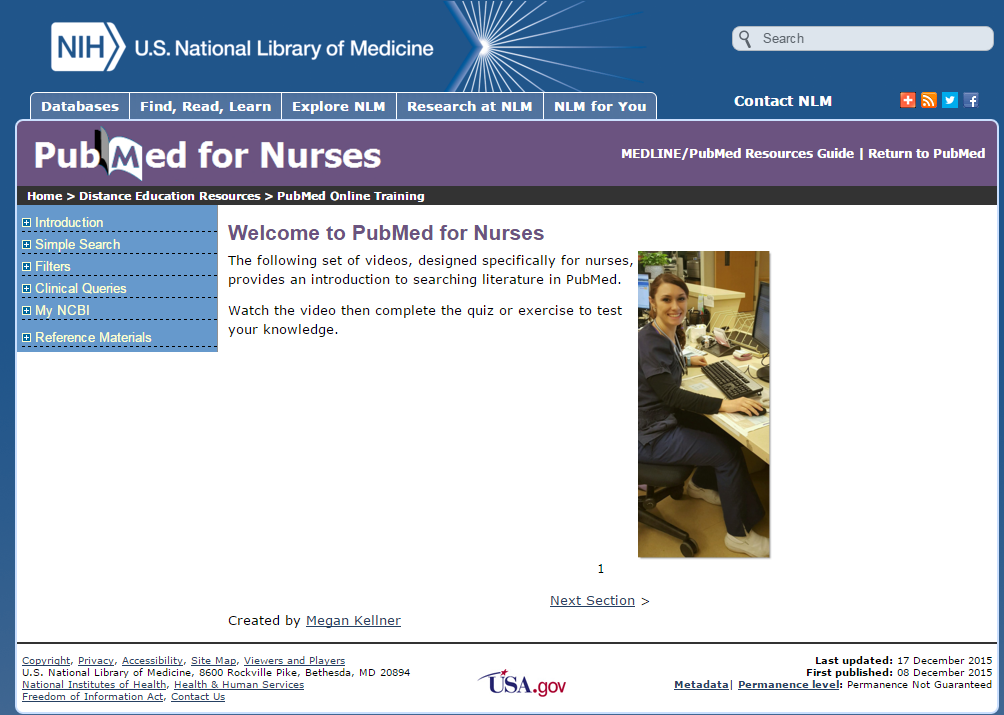Click the search magnifier icon
Viewport: 1004px width, 715px height.
745,38
